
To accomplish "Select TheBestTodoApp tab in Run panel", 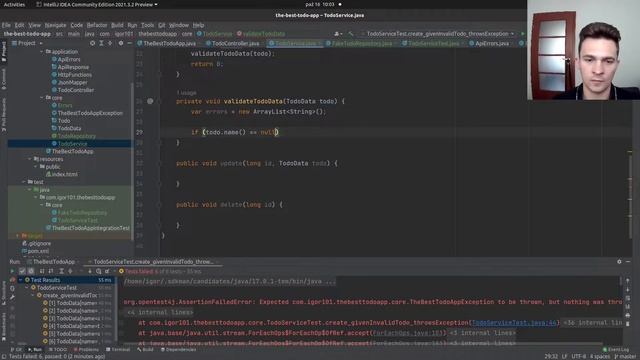I will pyautogui.click(x=53, y=262).
